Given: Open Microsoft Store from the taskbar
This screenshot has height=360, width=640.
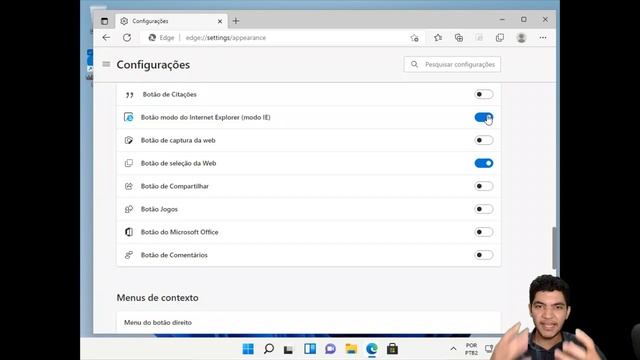Looking at the screenshot, I should click(x=392, y=349).
